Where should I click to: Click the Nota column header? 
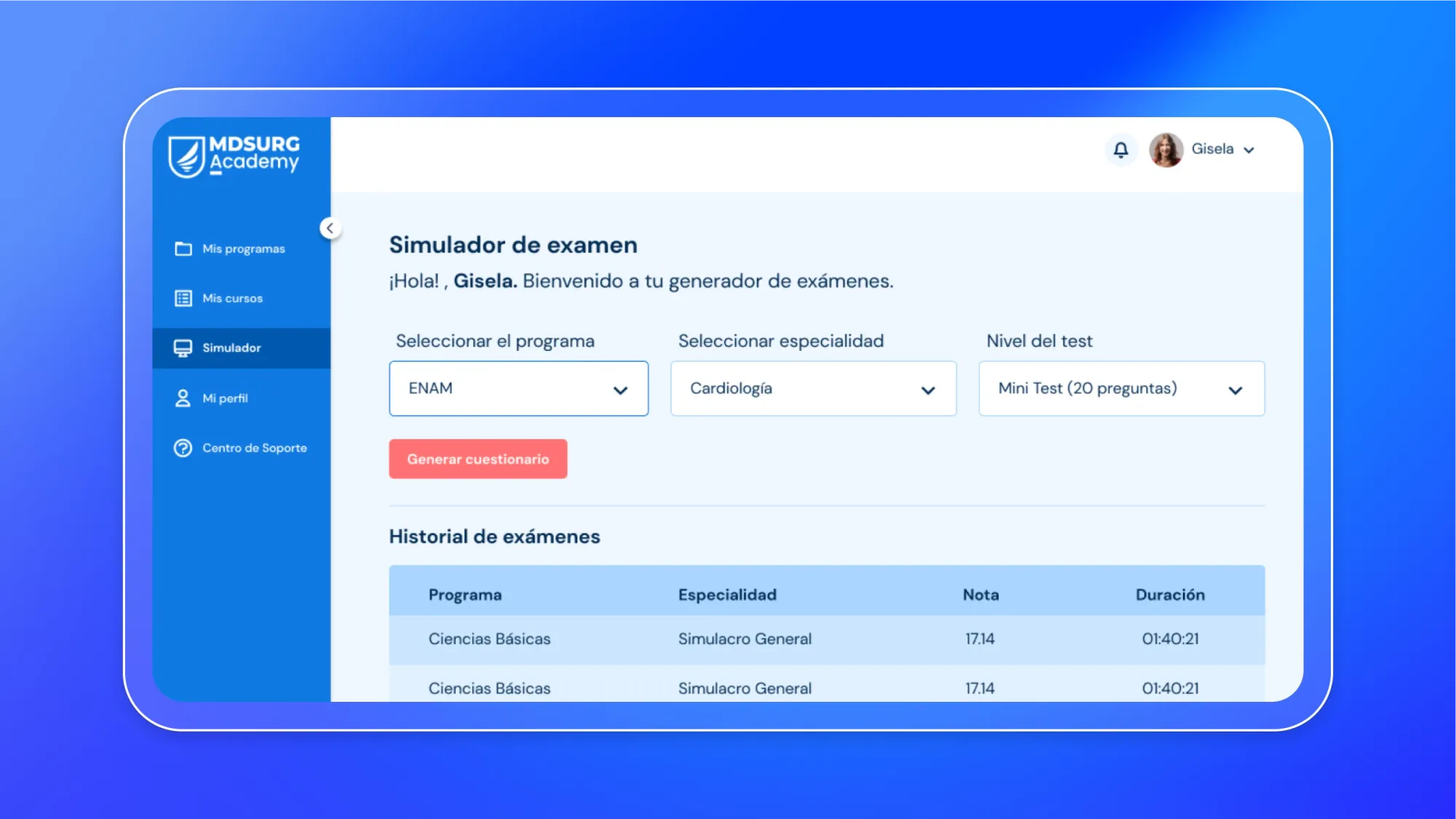(980, 594)
